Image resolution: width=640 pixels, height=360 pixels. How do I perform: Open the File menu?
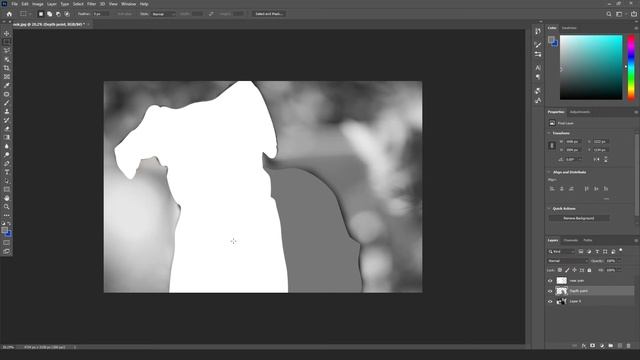coord(14,4)
